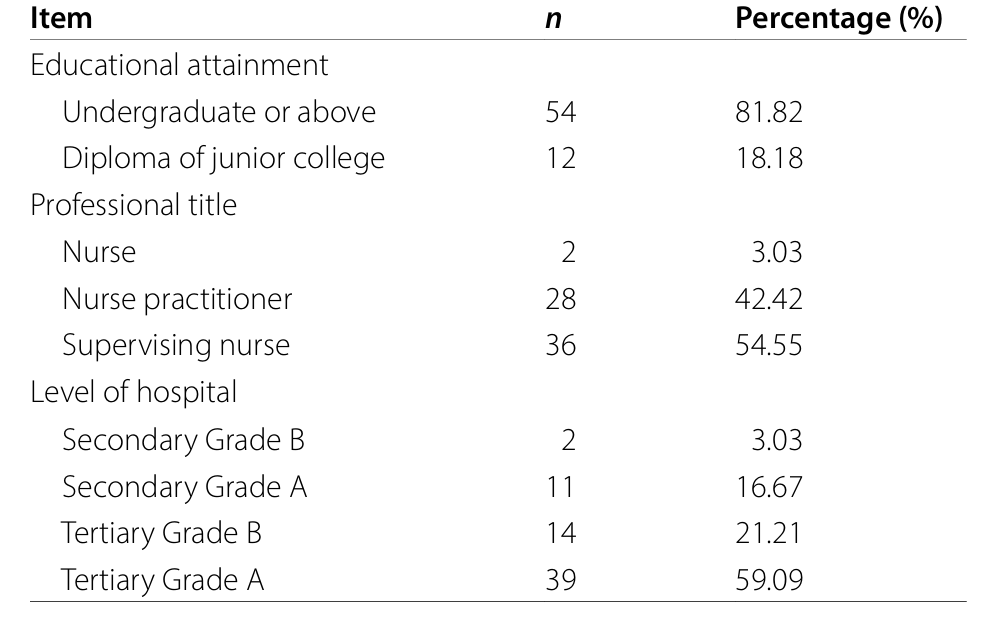The height and width of the screenshot is (631, 985).
Task: Select the Secondary Grade B row label
Action: point(183,439)
